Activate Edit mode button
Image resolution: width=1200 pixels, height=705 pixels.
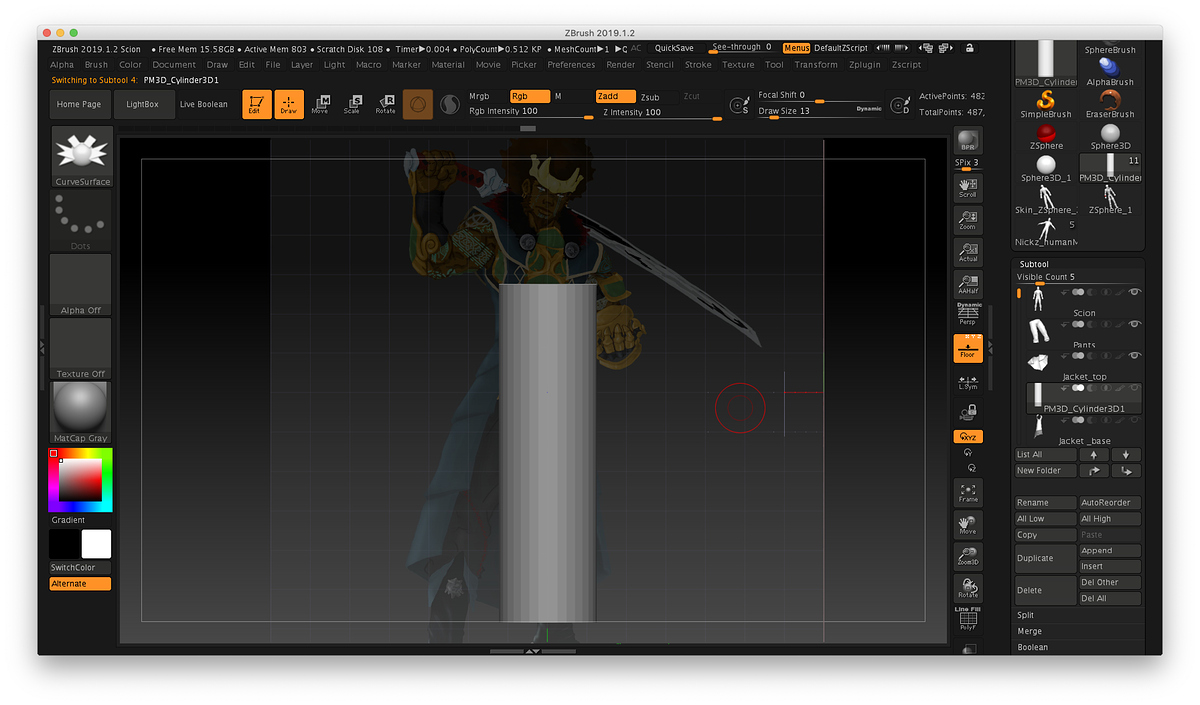click(x=257, y=104)
